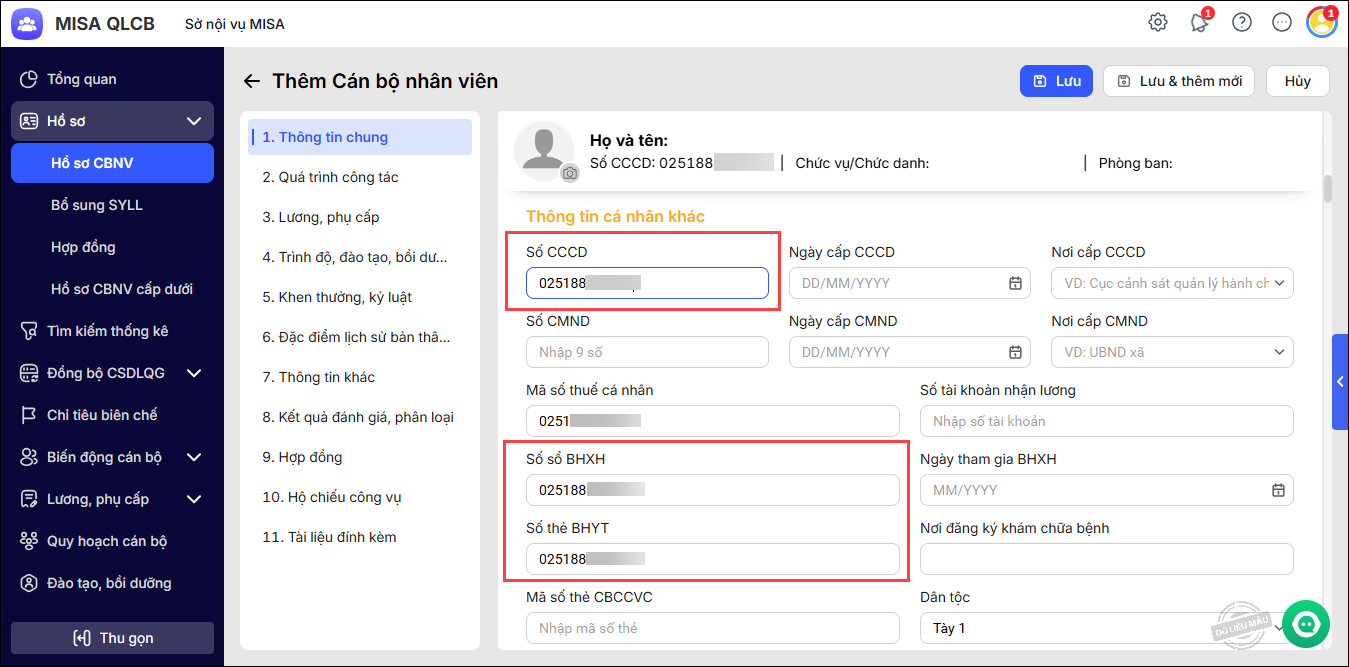Click the Số tài khoản nhận lương field
Image resolution: width=1349 pixels, height=667 pixels.
click(x=1106, y=421)
